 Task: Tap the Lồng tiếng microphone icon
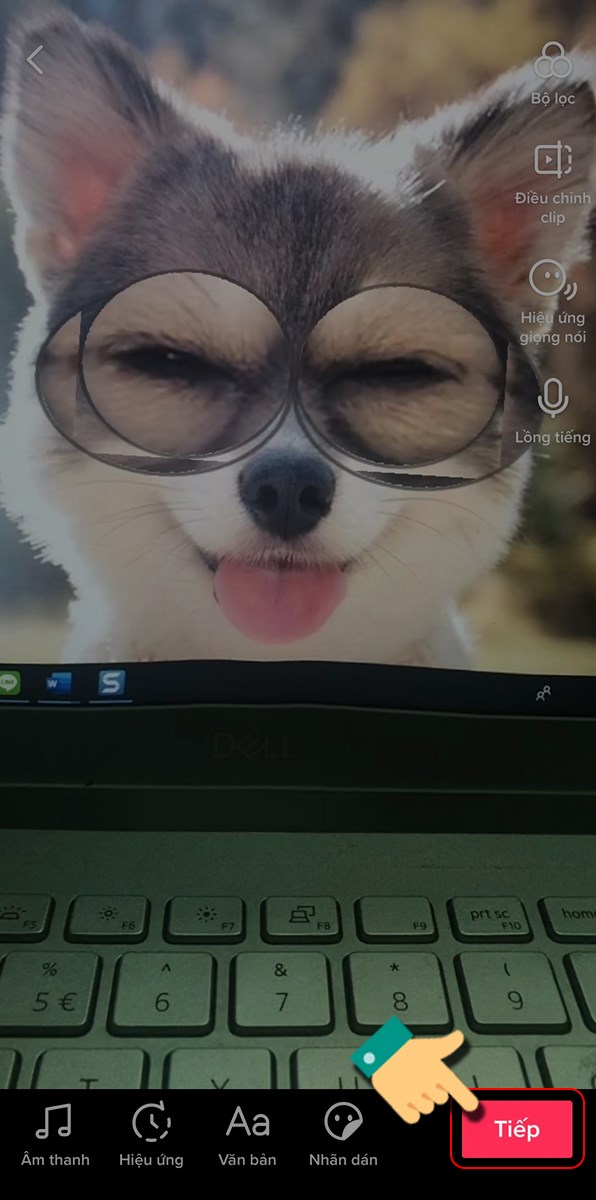[552, 398]
